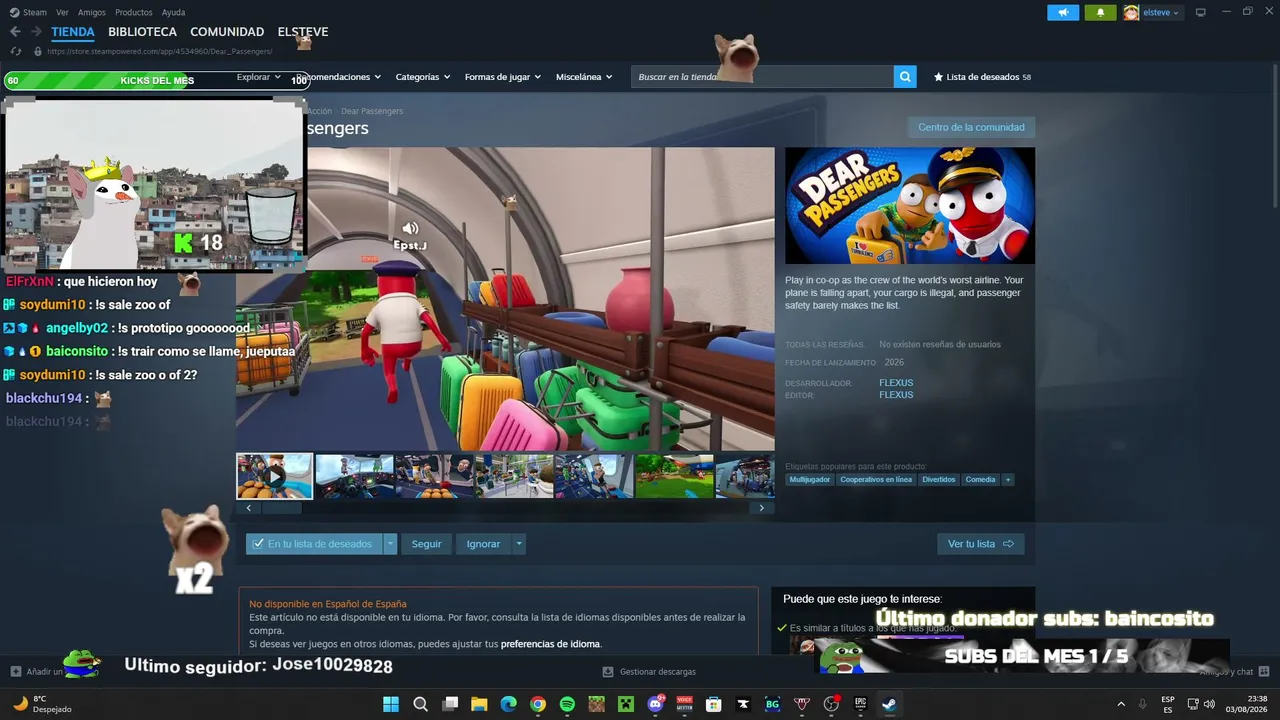This screenshot has width=1280, height=720.
Task: Open 'preferencias de idioma' link
Action: [x=550, y=644]
